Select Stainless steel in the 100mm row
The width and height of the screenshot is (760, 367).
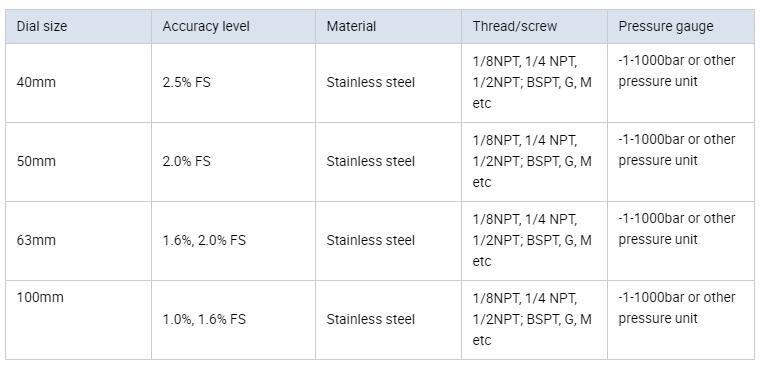(x=370, y=320)
